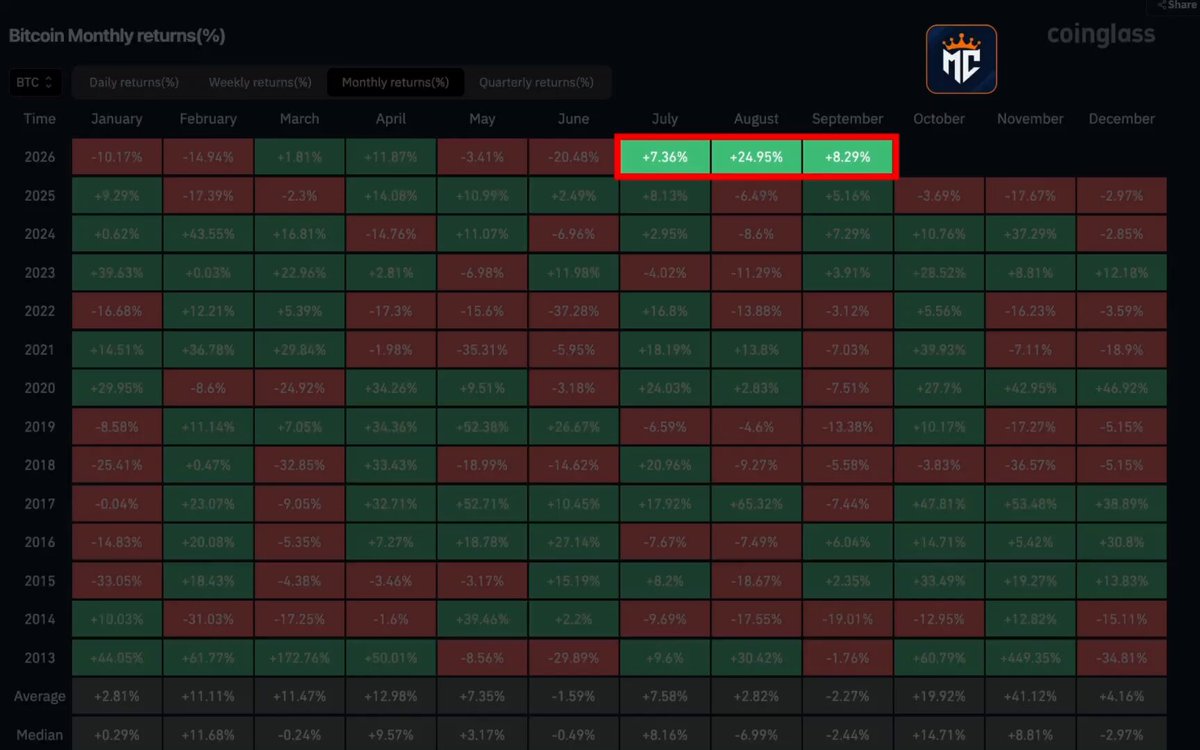This screenshot has width=1200, height=750.
Task: Click the Median October value '+14.71%'
Action: tap(939, 735)
